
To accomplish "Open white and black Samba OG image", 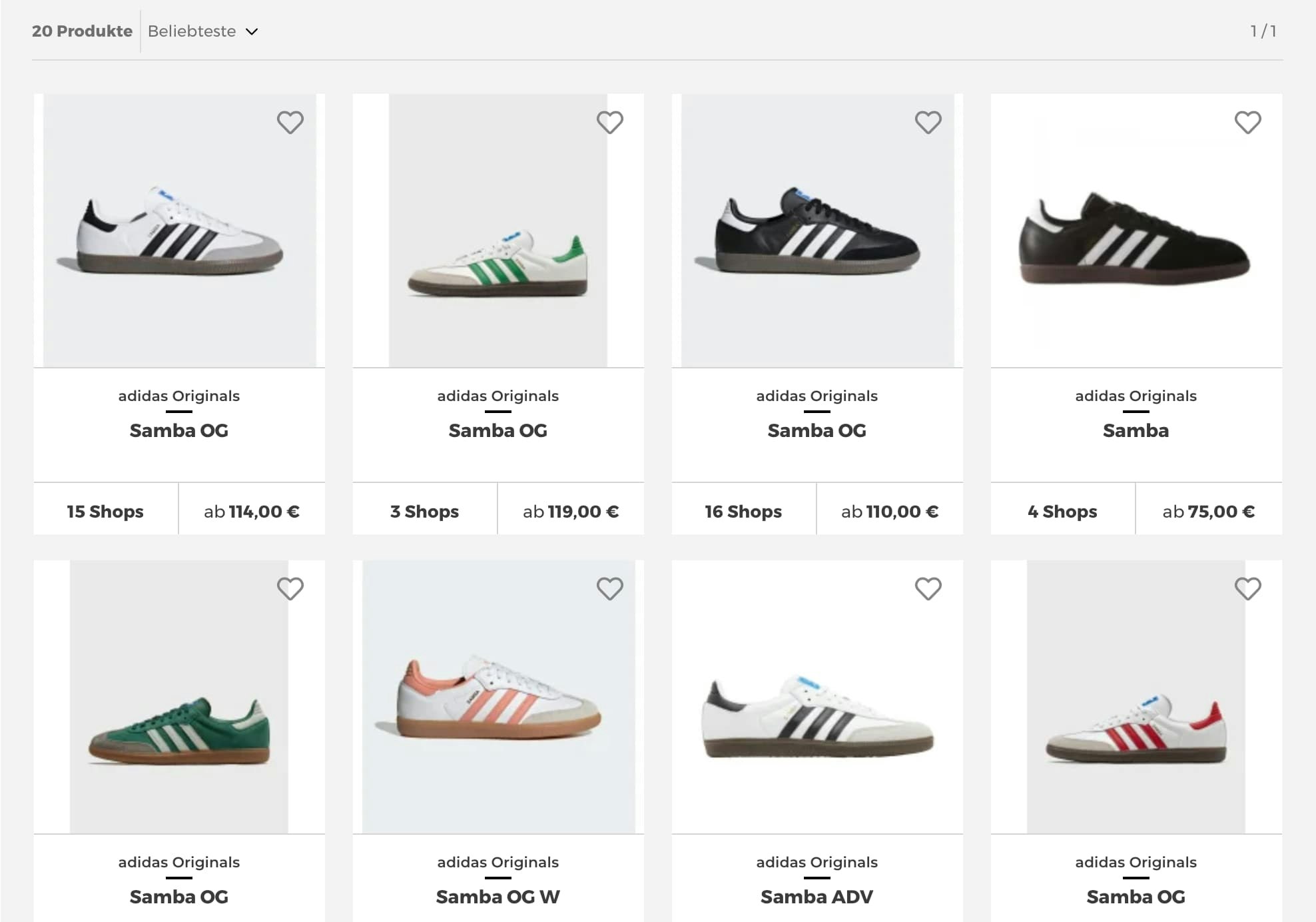I will pos(179,230).
